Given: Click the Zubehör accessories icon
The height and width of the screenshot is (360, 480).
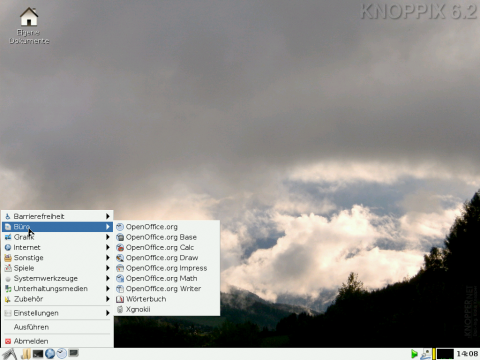Looking at the screenshot, I should pyautogui.click(x=8, y=299).
